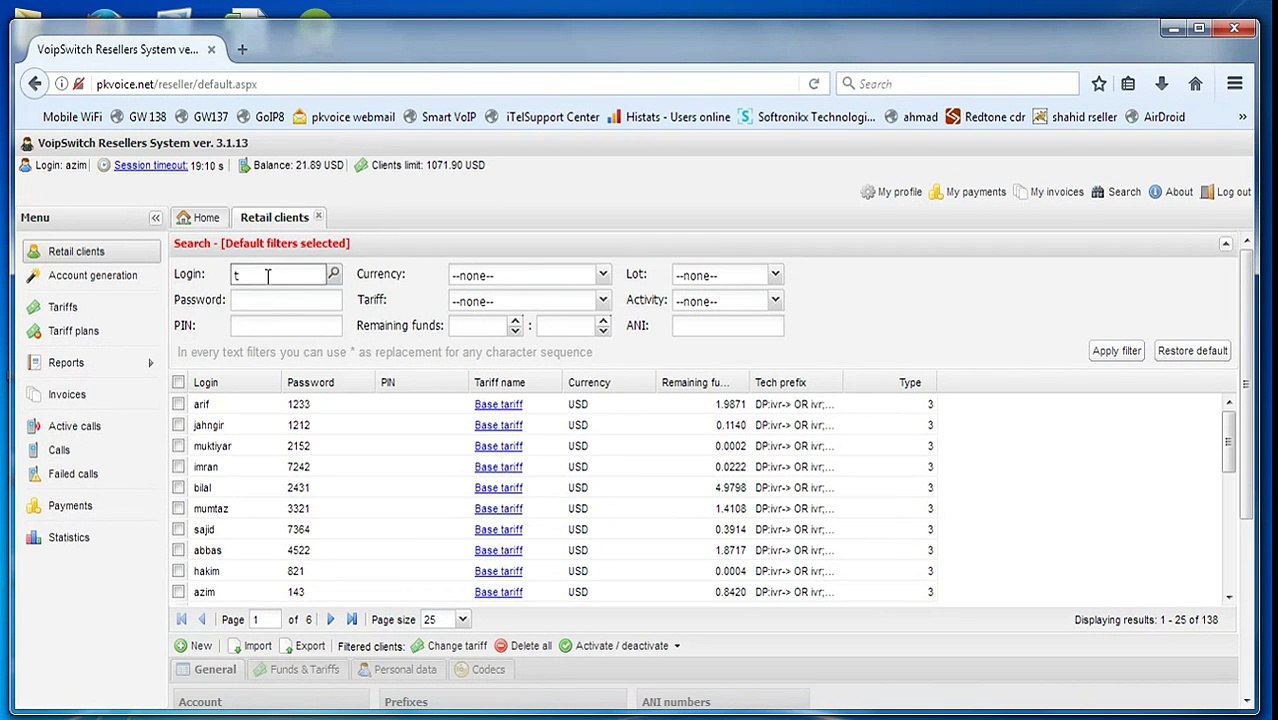Tick the checkbox for bilal row
The image size is (1278, 720).
[178, 488]
